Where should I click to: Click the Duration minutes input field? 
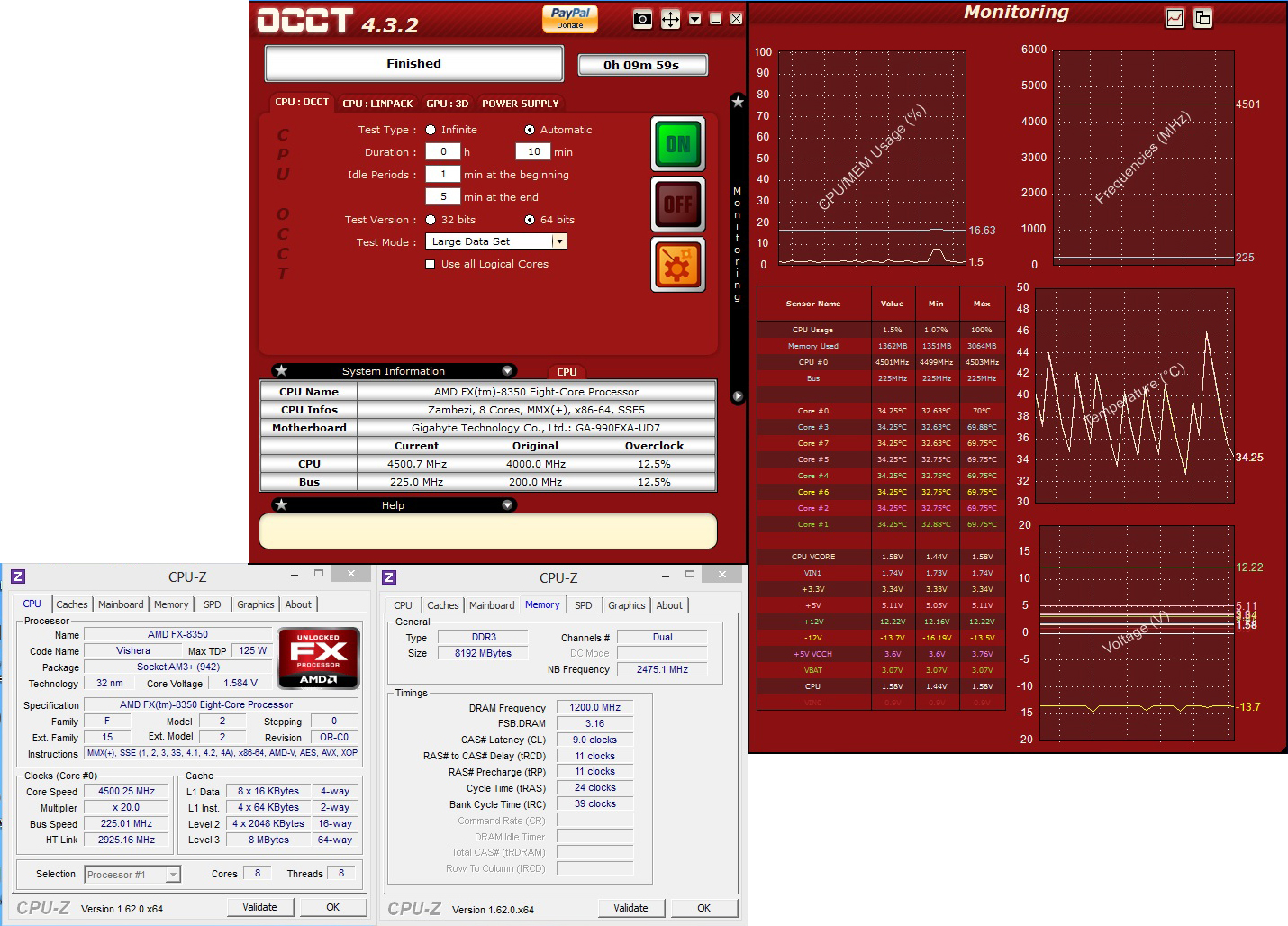pyautogui.click(x=533, y=151)
